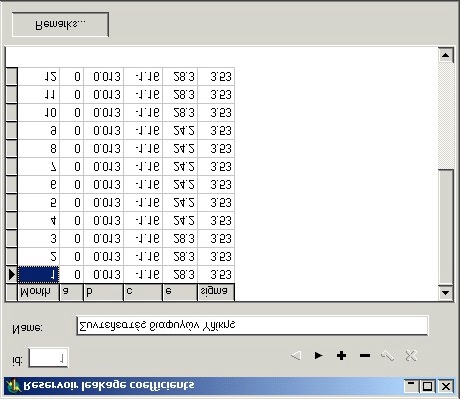The height and width of the screenshot is (399, 460).
Task: Click the e value 28.3 in month 1 row
Action: point(180,275)
